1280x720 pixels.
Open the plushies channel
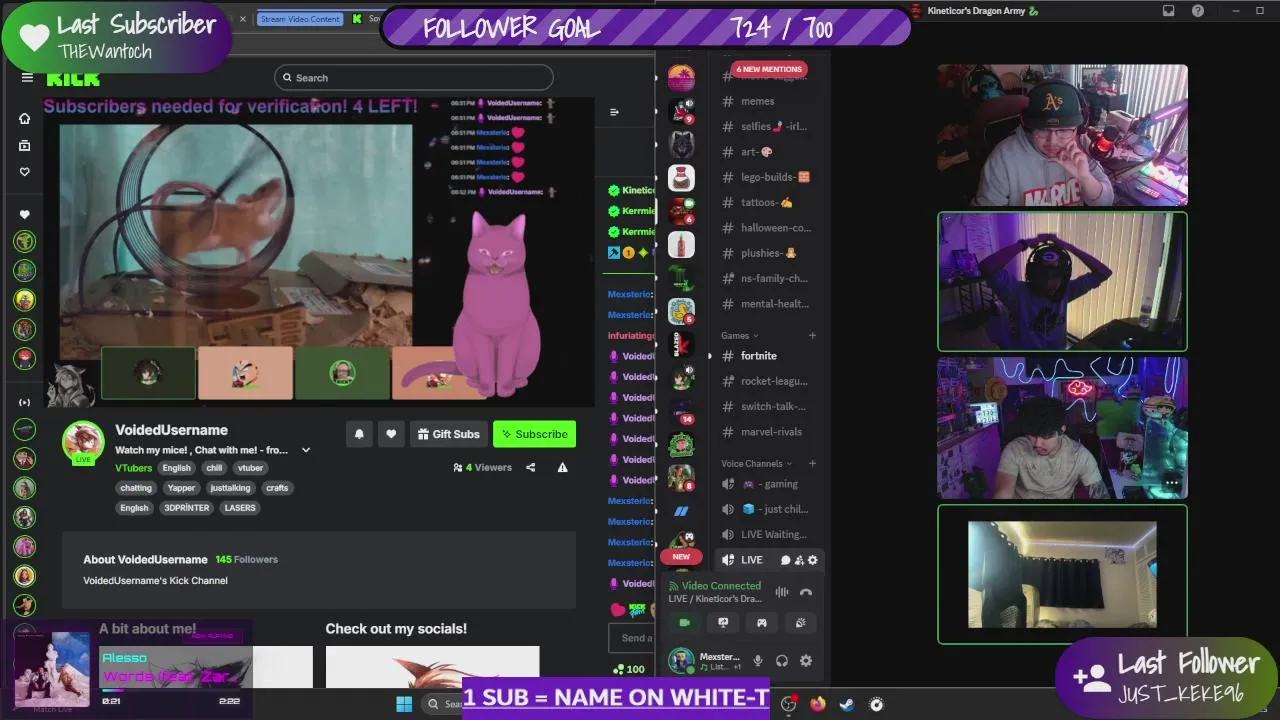click(766, 253)
